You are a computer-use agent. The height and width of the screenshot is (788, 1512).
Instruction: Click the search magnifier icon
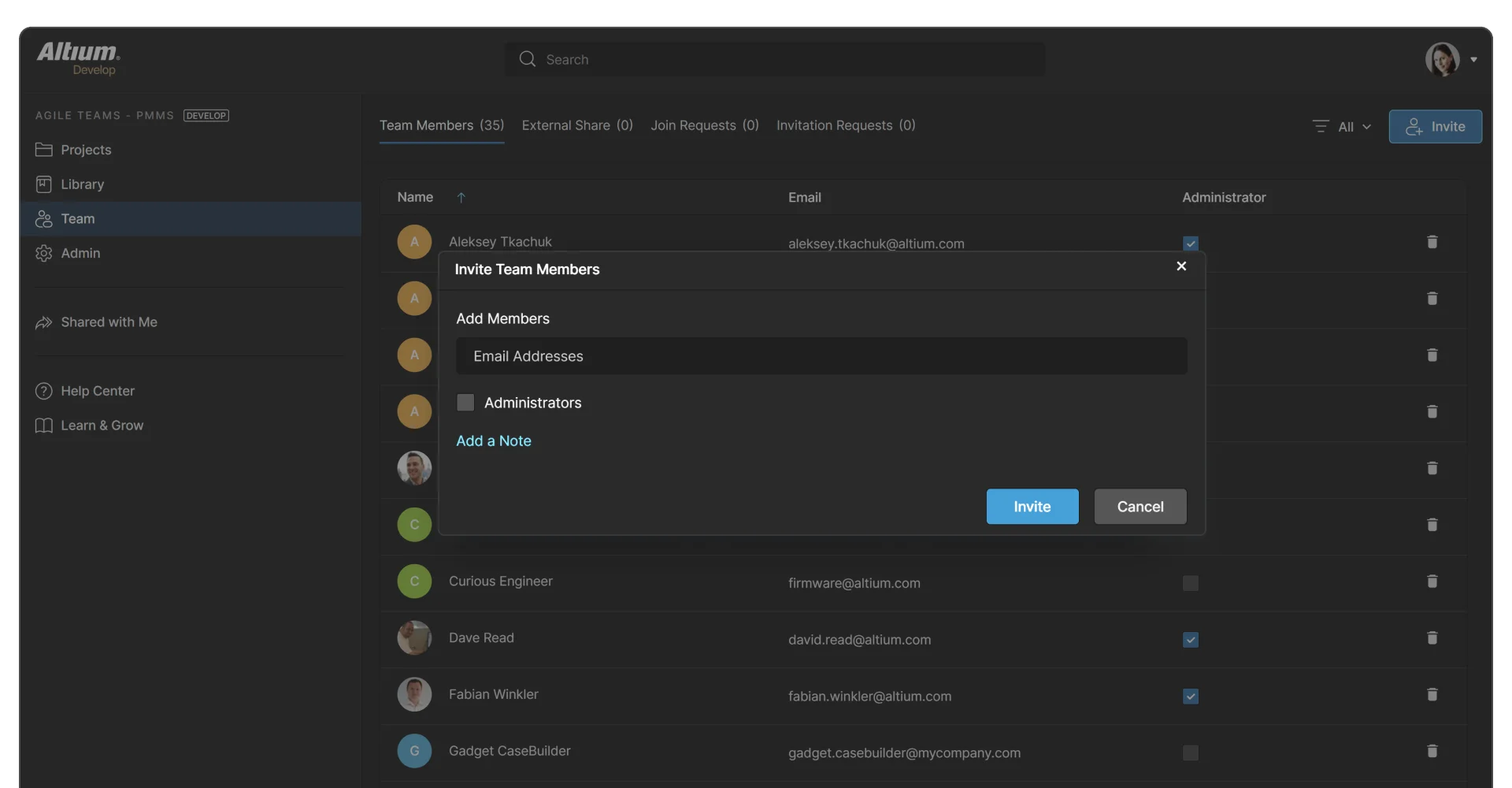(x=527, y=59)
